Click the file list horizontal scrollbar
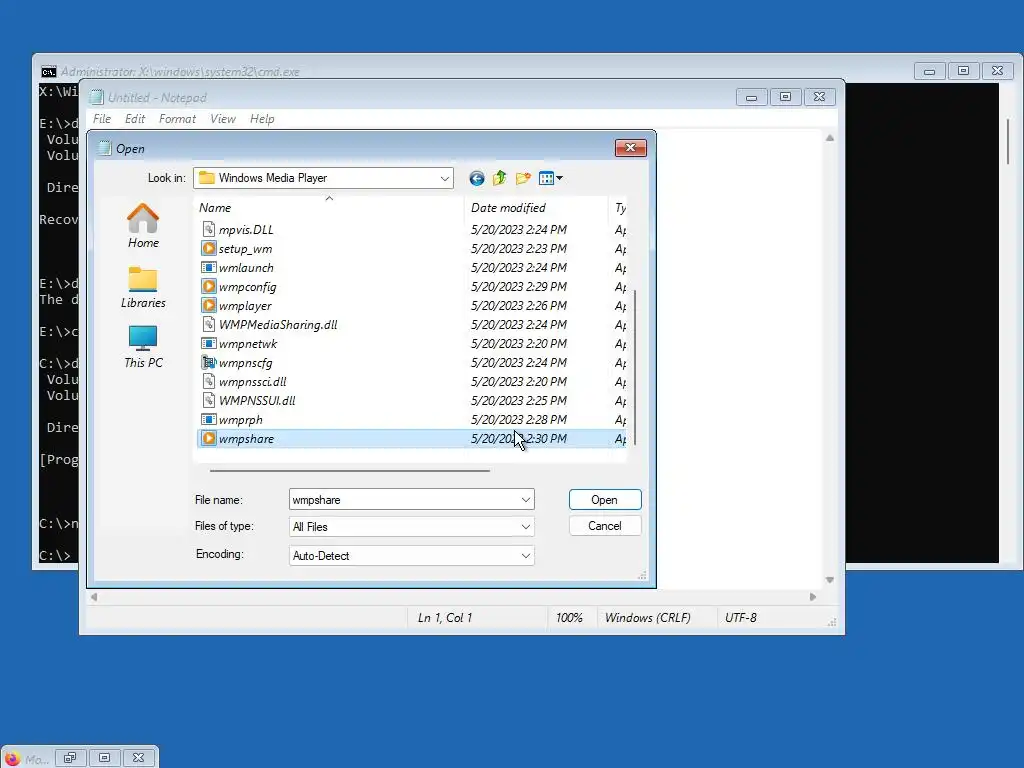Screen dimensions: 1024x768 pos(349,470)
